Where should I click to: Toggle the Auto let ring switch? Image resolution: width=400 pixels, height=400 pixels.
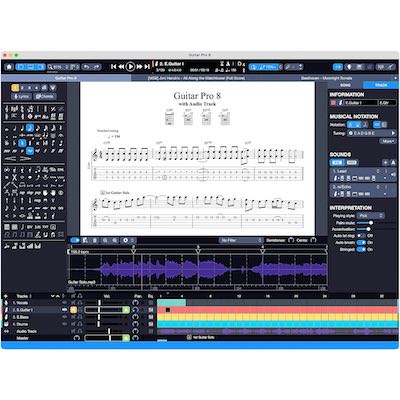pos(361,236)
